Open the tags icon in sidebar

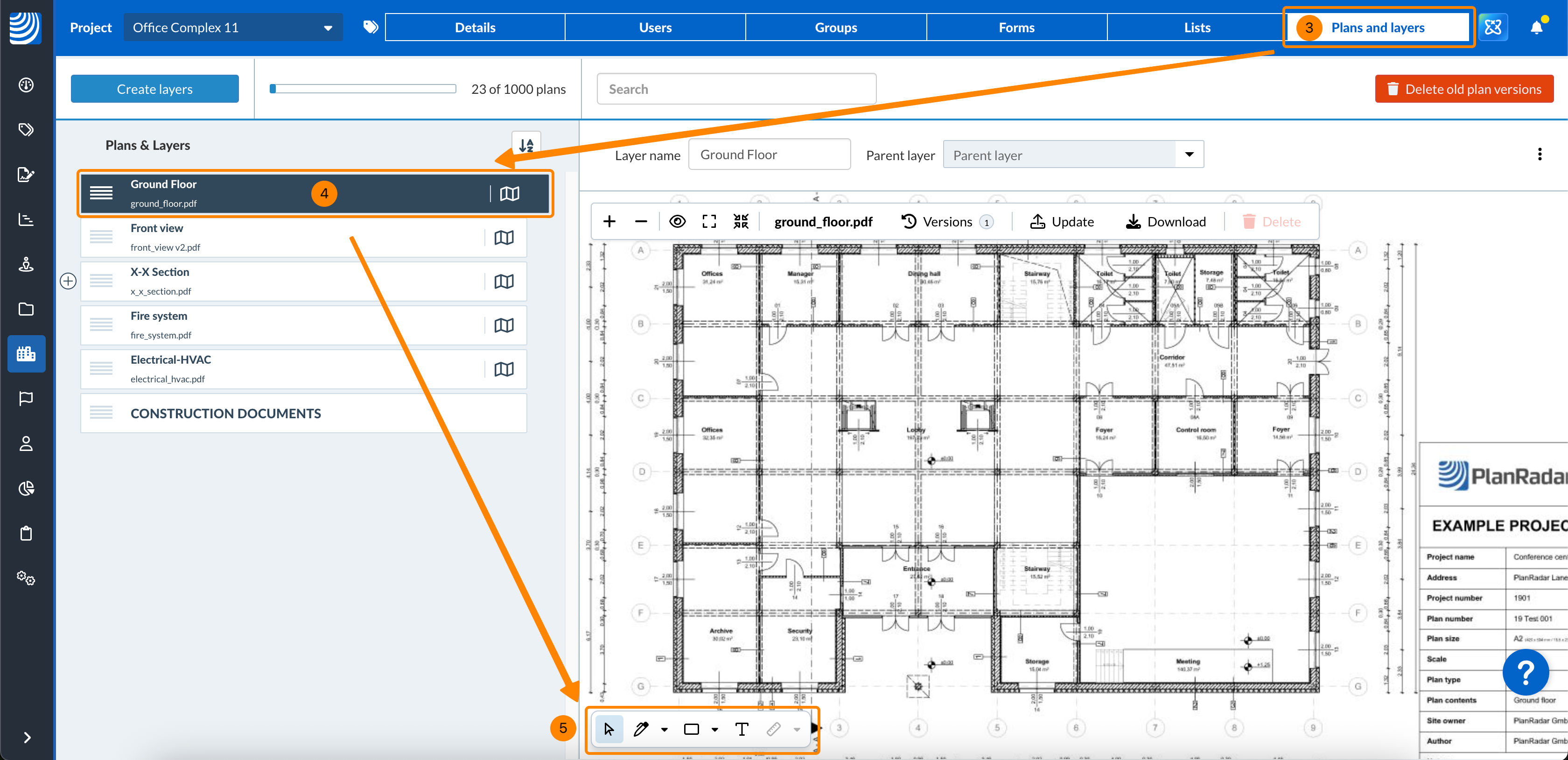click(x=26, y=129)
